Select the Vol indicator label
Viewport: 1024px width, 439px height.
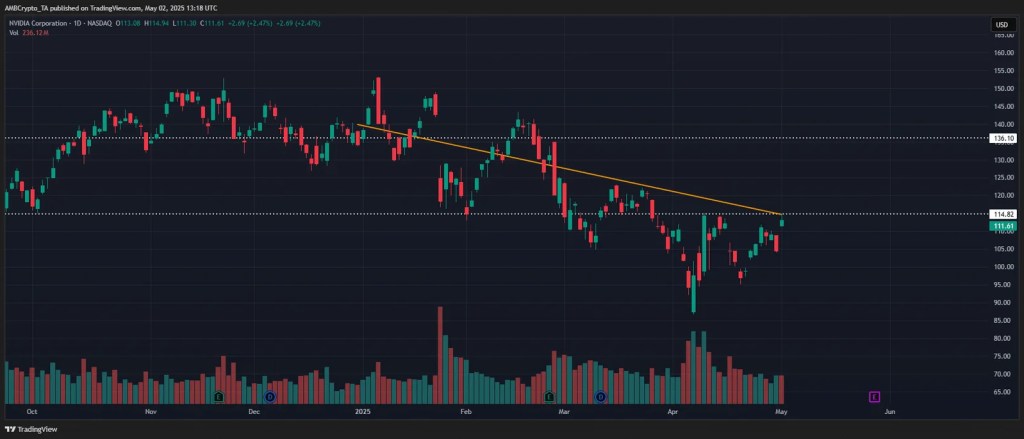point(12,31)
